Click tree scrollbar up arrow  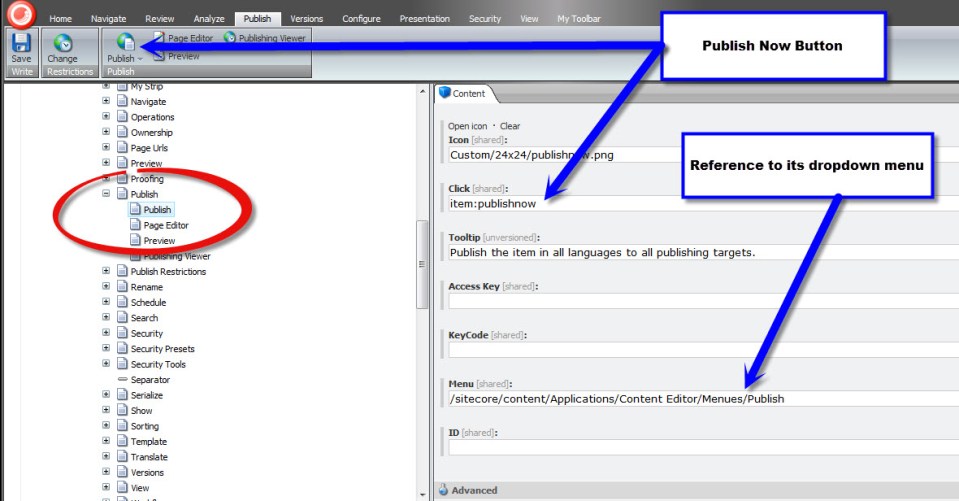click(422, 92)
